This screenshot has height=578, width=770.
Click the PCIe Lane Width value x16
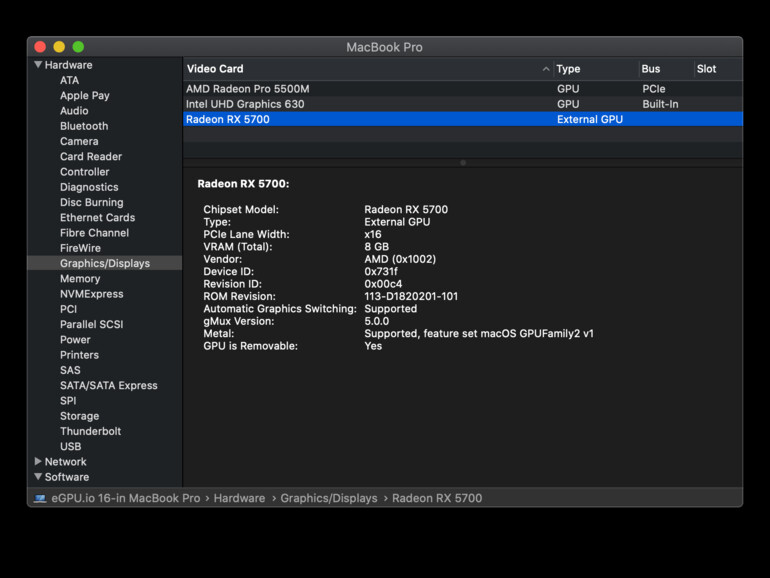[373, 234]
